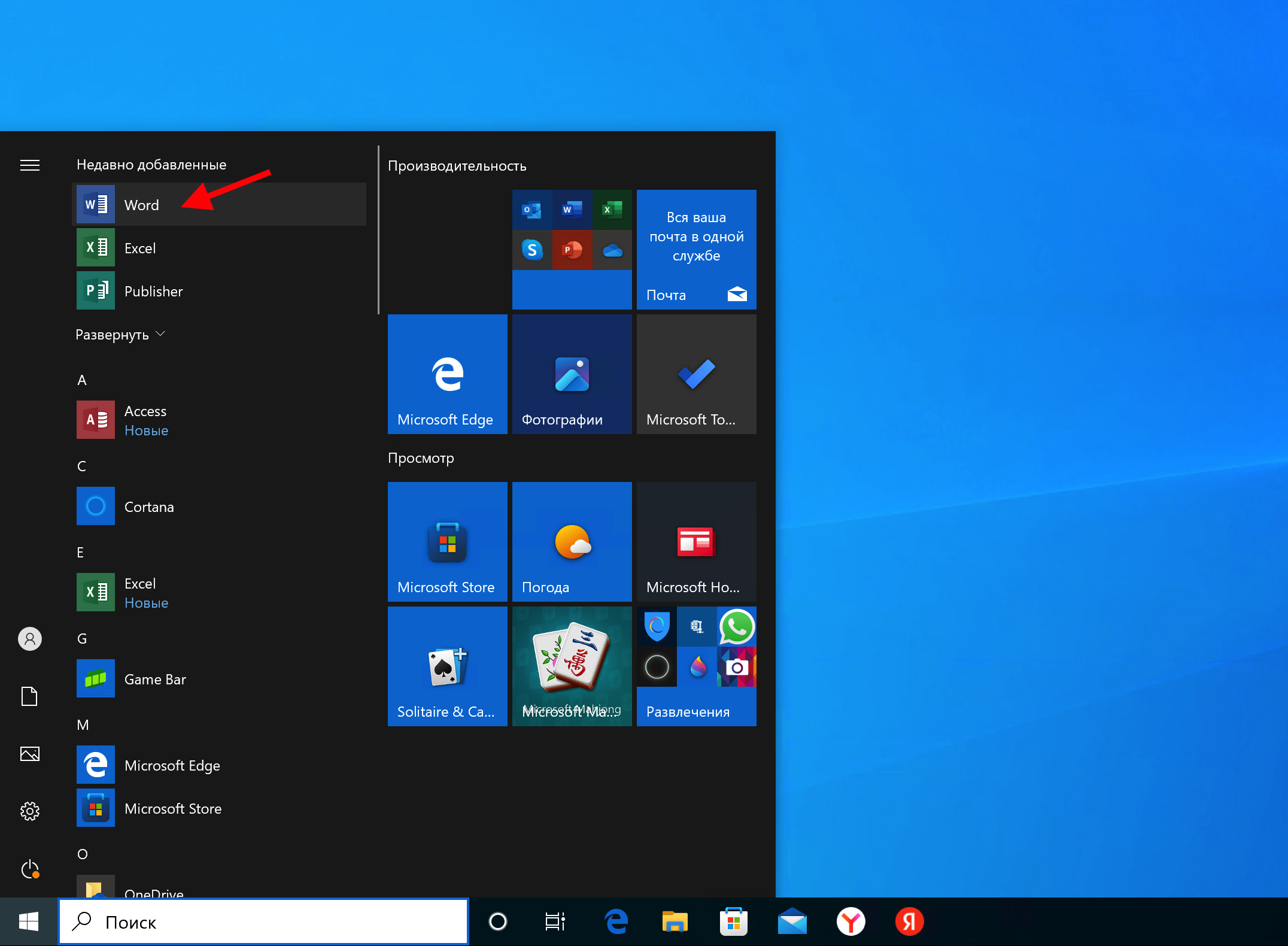Screen dimensions: 1288x946
Task: Launch Excel under Недавно добавленные
Action: coord(219,248)
